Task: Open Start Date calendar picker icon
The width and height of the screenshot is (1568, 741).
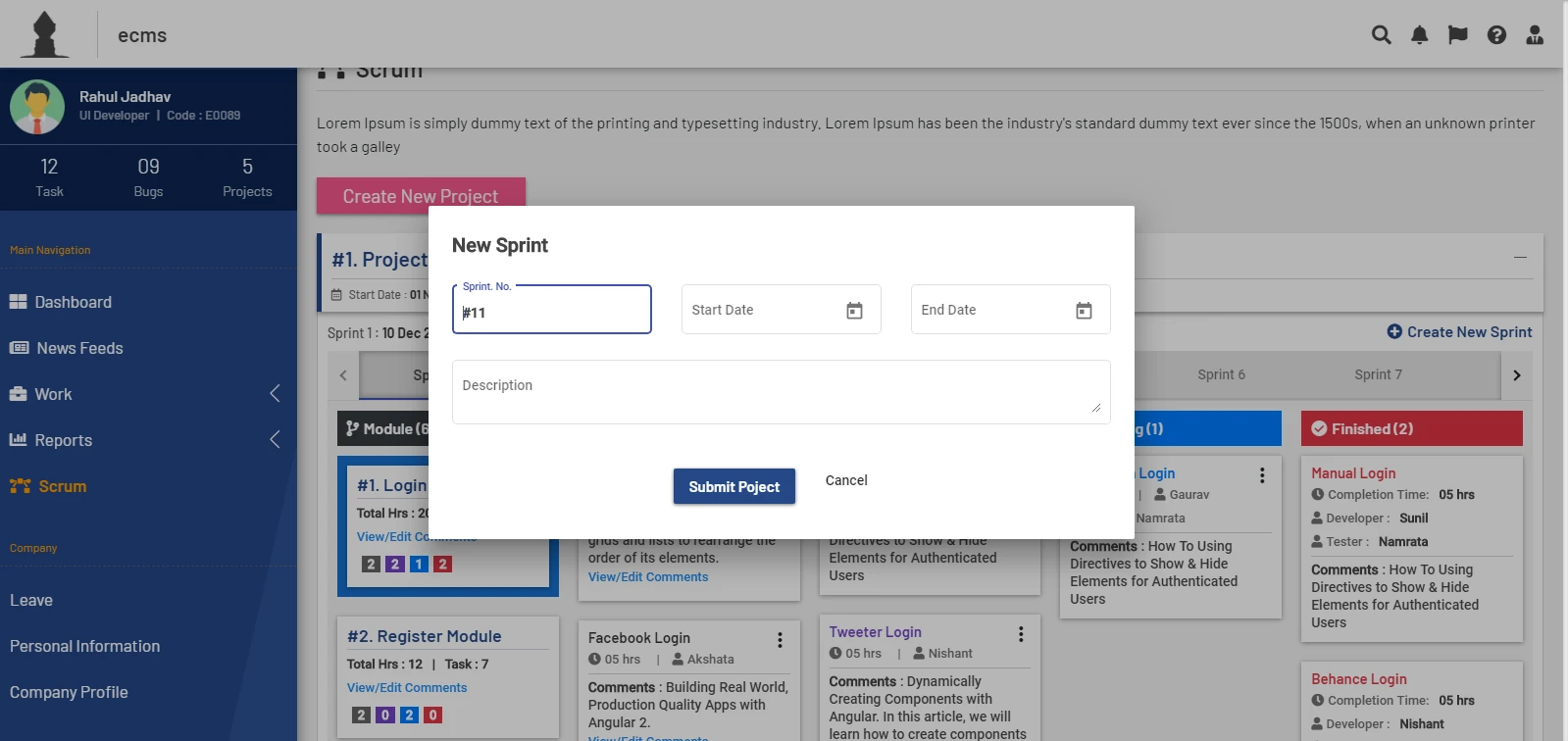Action: (x=854, y=310)
